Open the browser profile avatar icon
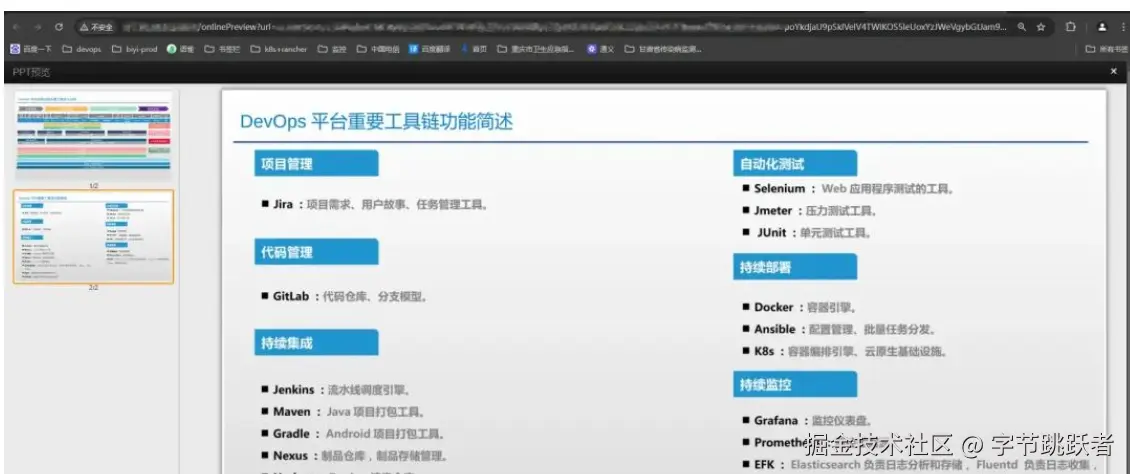 pos(1102,27)
